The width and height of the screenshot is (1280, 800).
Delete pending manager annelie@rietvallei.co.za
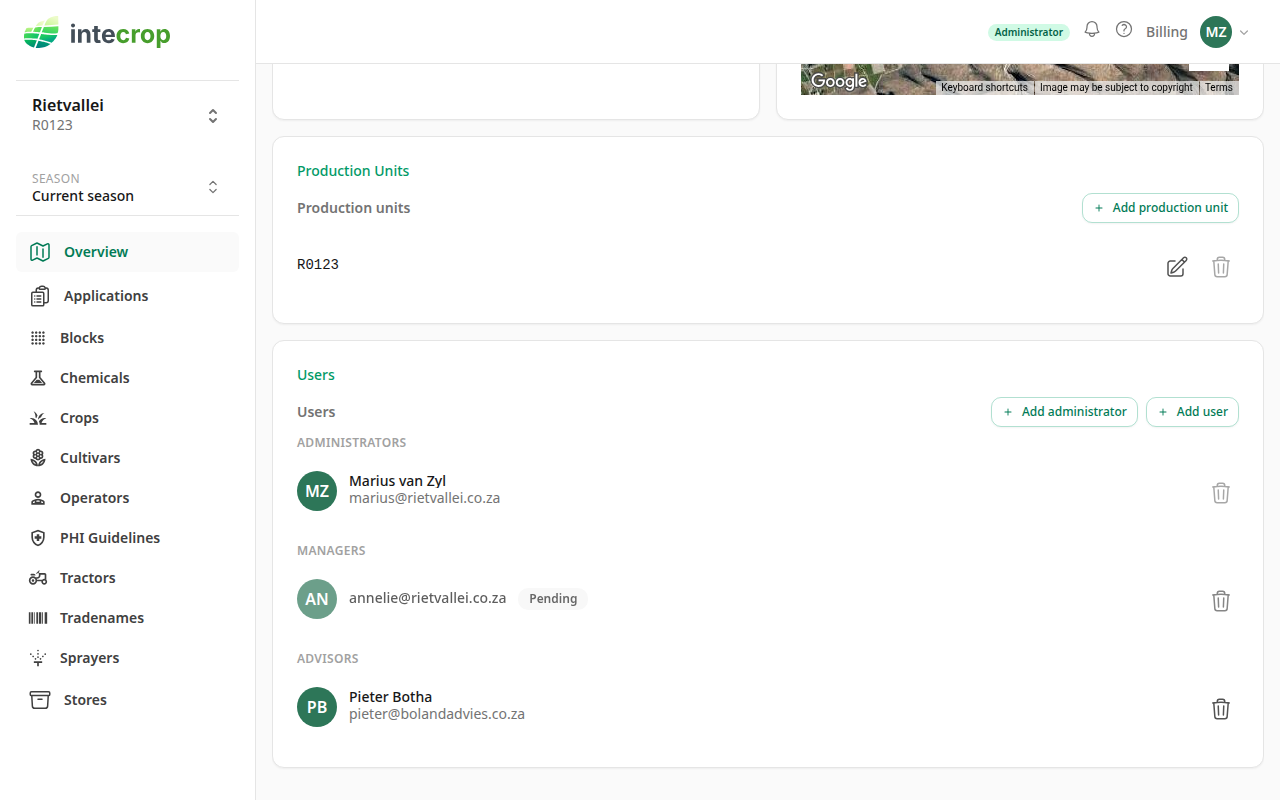(1221, 601)
